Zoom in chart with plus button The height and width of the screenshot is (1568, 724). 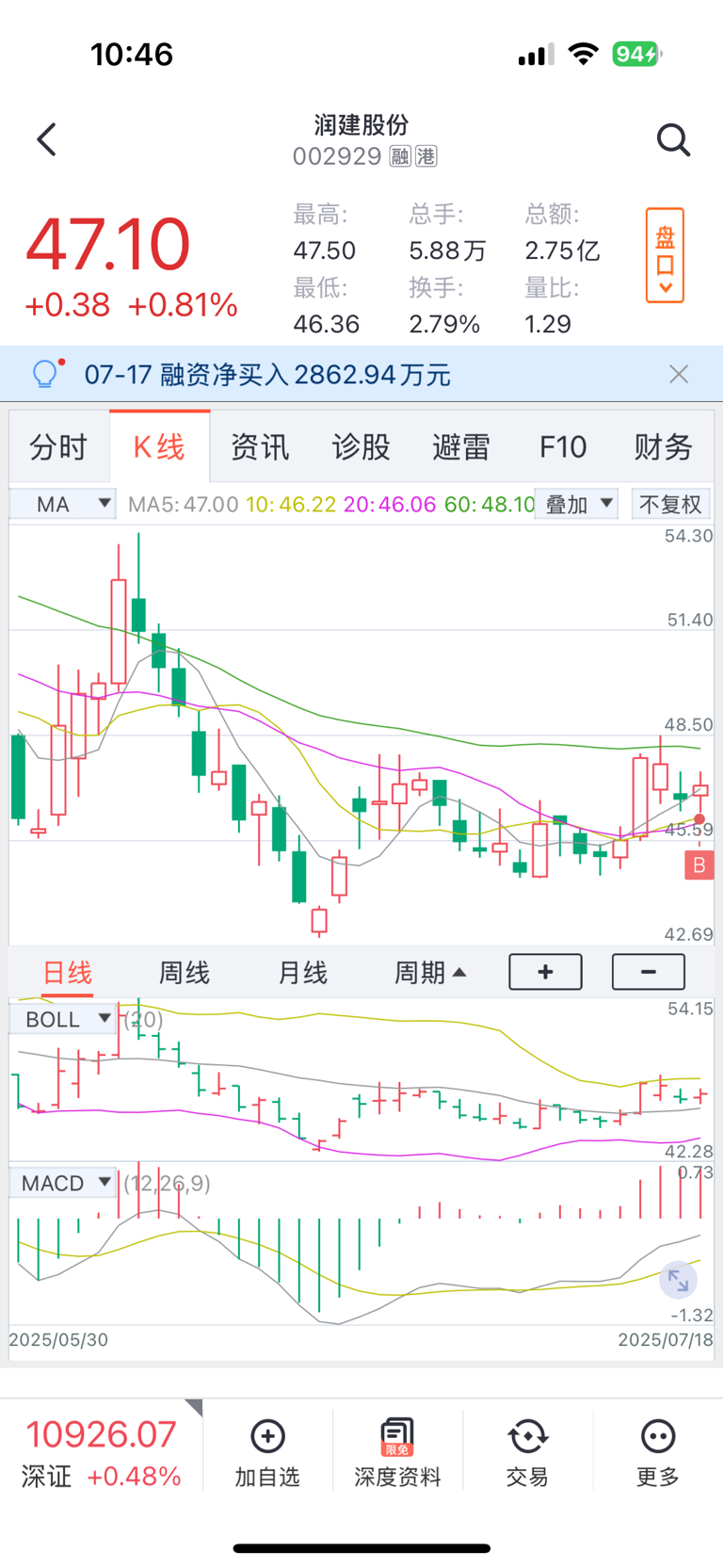click(x=545, y=972)
